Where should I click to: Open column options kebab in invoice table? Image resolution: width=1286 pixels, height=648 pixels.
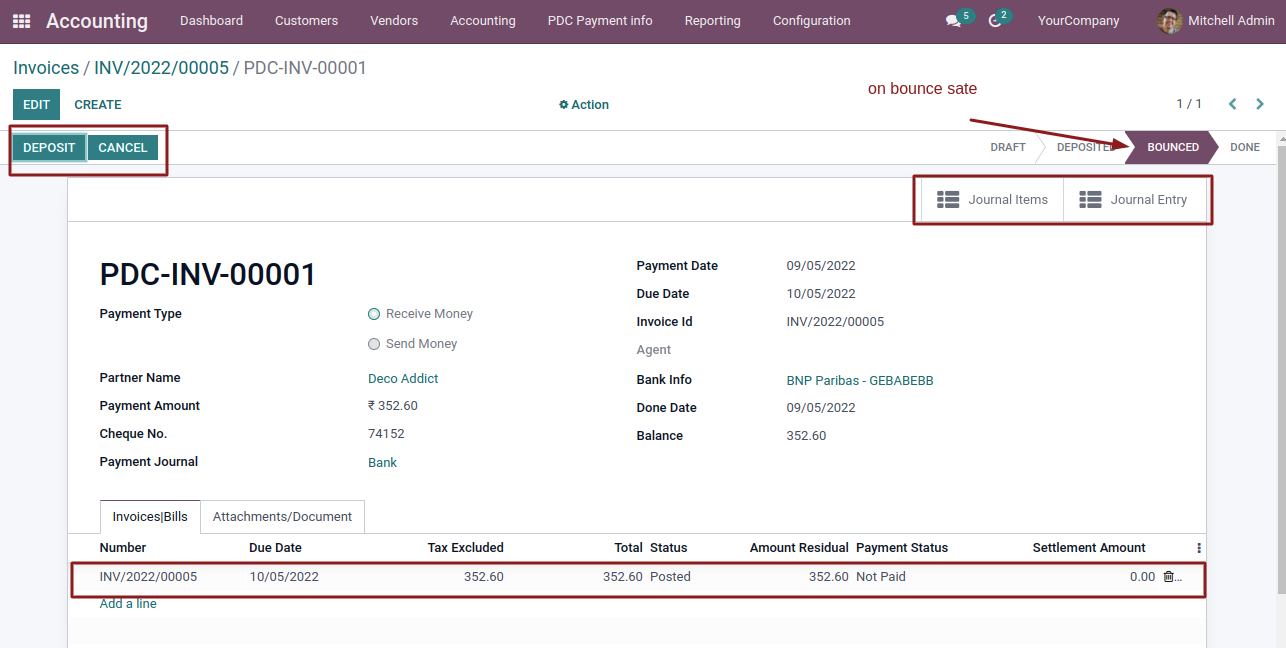(1199, 548)
